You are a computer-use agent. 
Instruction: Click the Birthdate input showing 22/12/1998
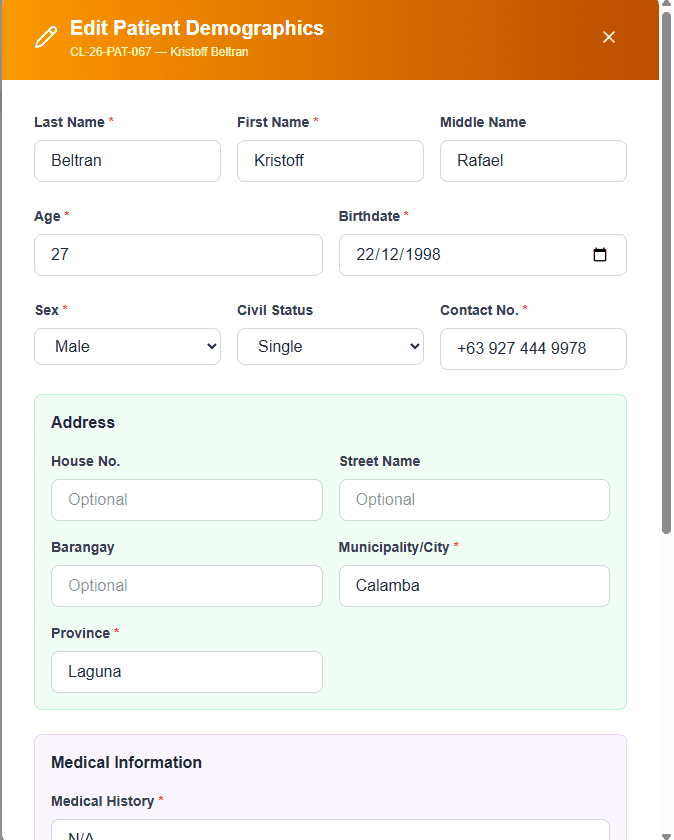470,255
